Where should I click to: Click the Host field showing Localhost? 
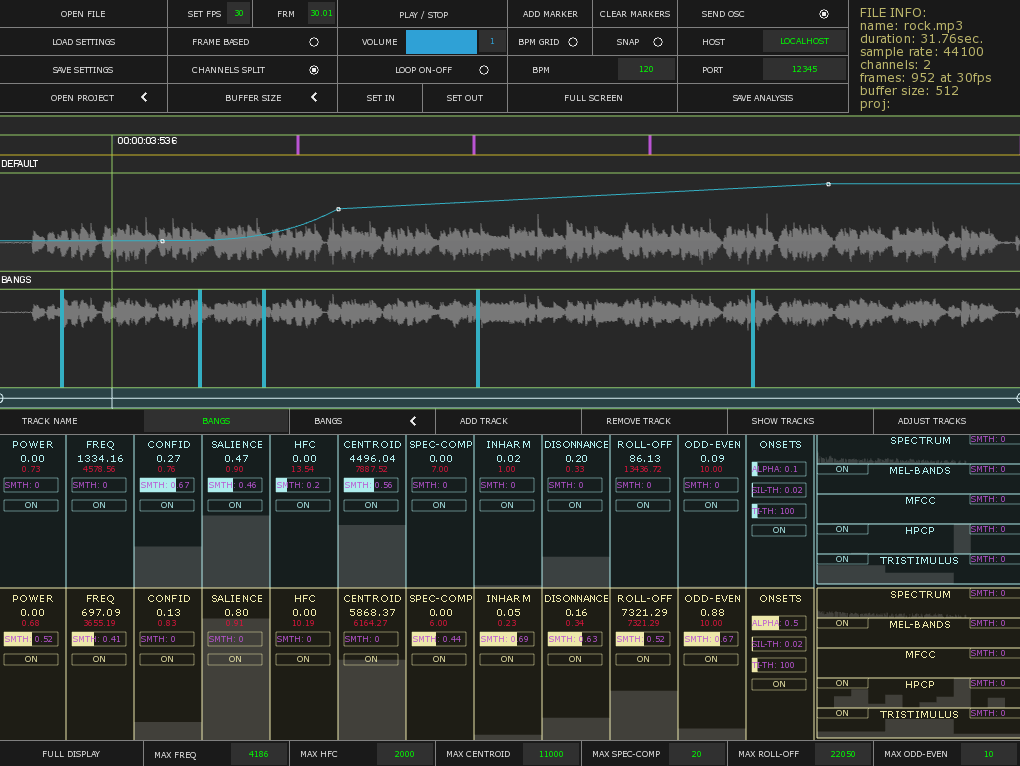(x=805, y=41)
